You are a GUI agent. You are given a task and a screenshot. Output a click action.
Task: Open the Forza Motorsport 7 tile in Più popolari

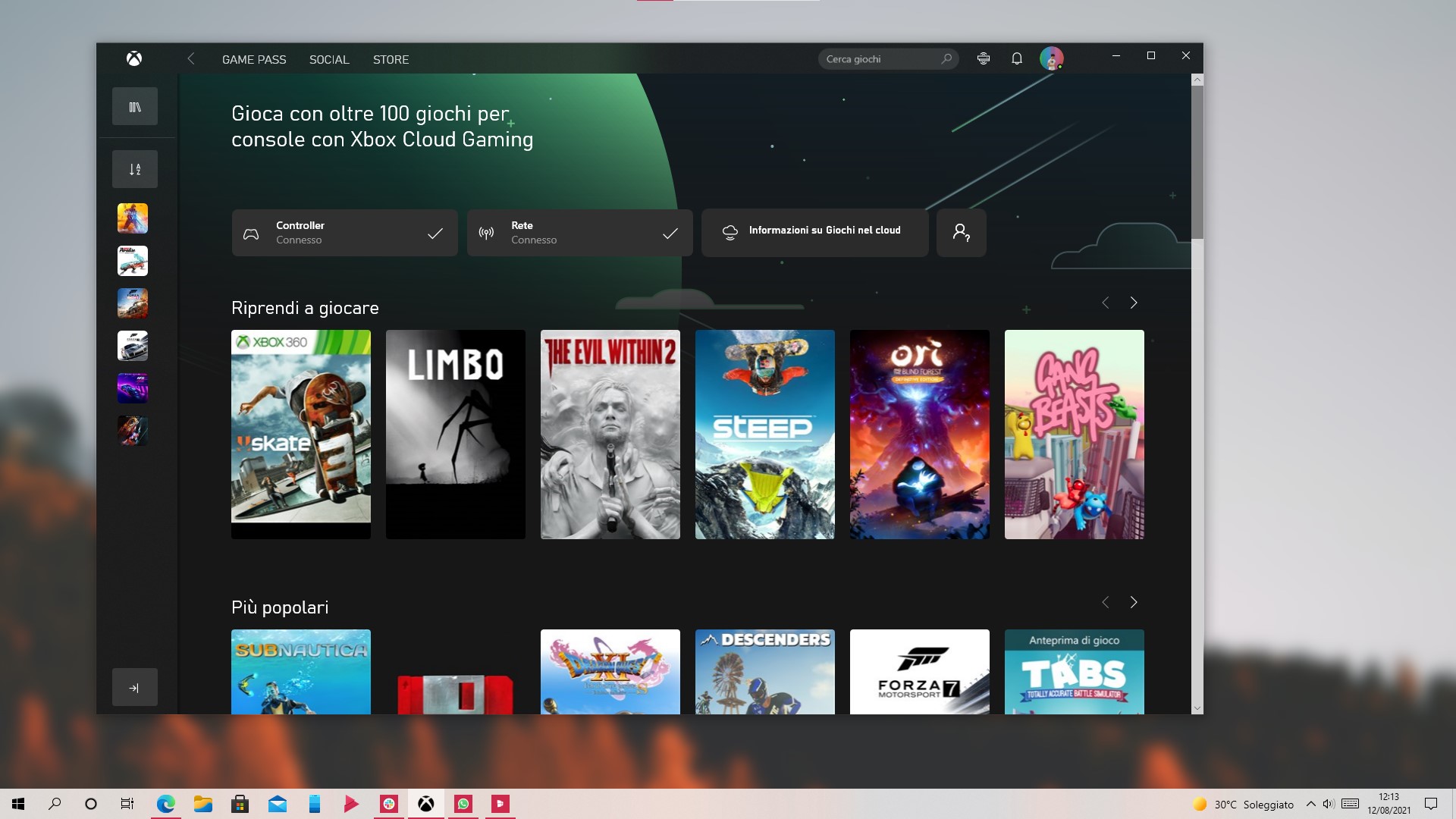[920, 672]
